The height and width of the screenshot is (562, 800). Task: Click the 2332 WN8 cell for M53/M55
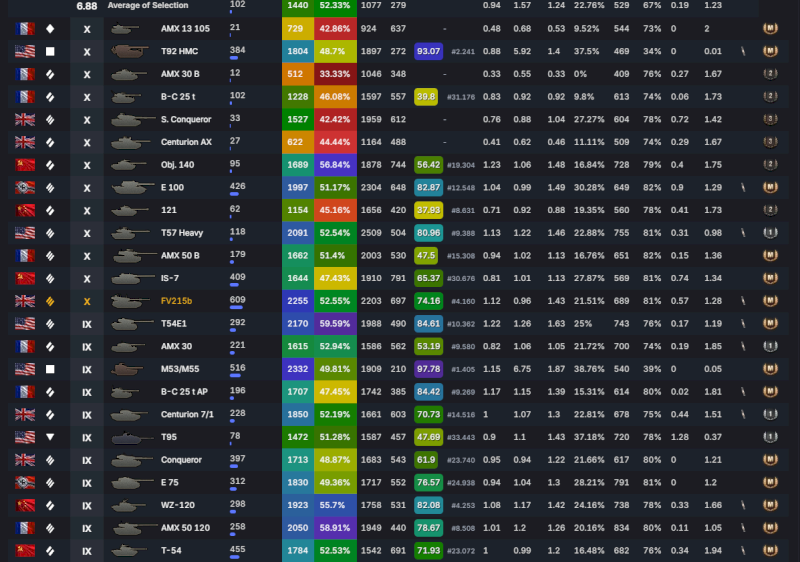pyautogui.click(x=298, y=369)
